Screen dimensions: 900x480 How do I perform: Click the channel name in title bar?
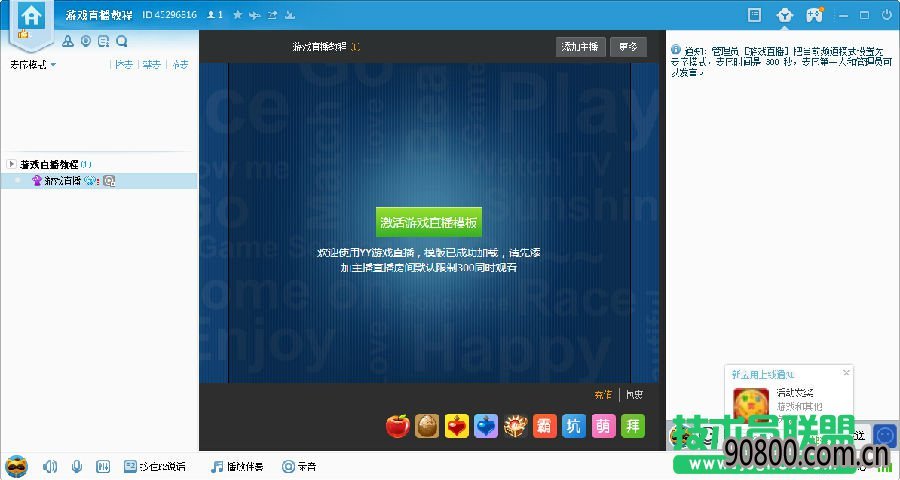pos(99,15)
